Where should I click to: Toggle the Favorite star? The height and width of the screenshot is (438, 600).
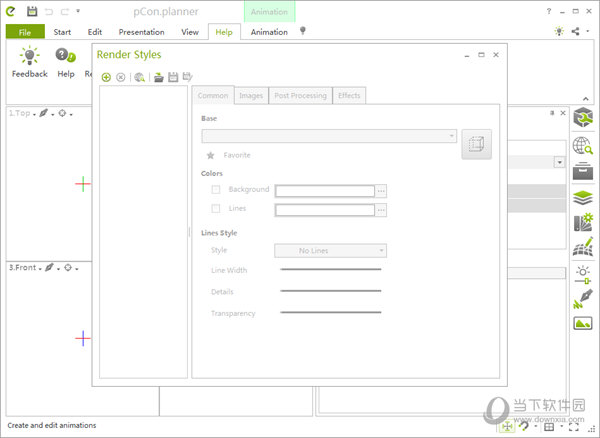point(210,155)
